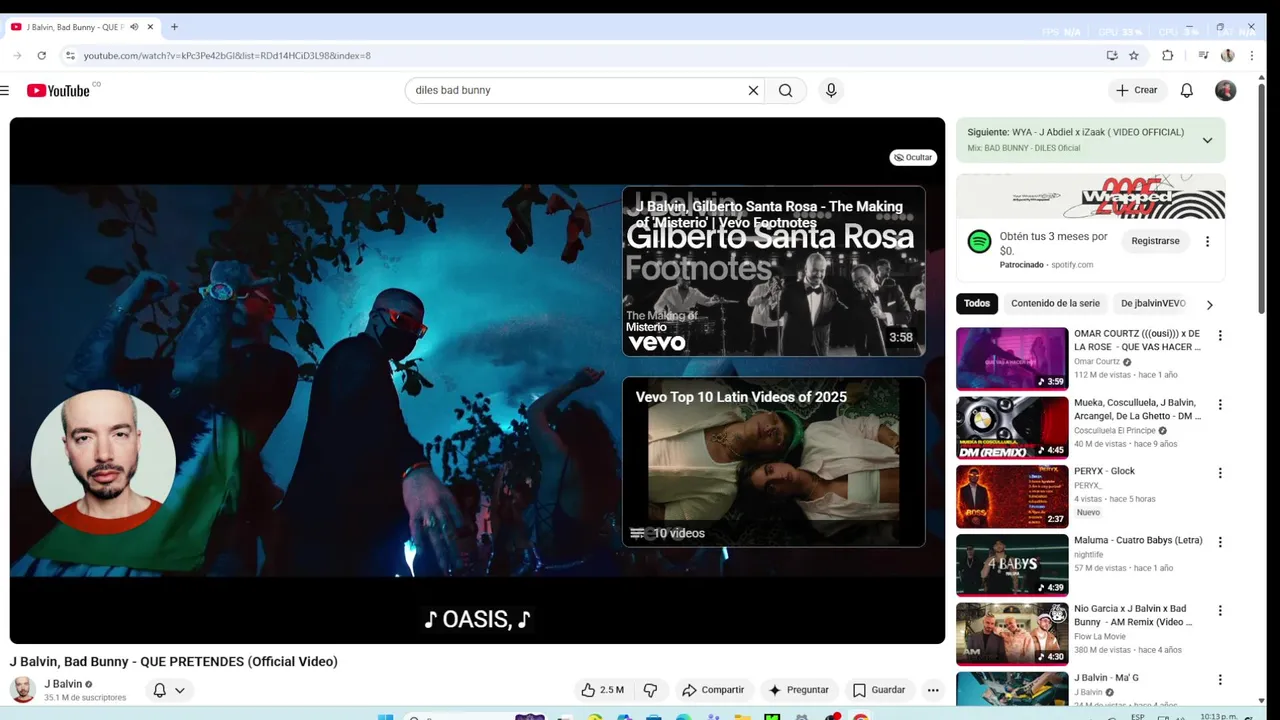Open the Wrapped Spotify ad banner

pos(1090,197)
